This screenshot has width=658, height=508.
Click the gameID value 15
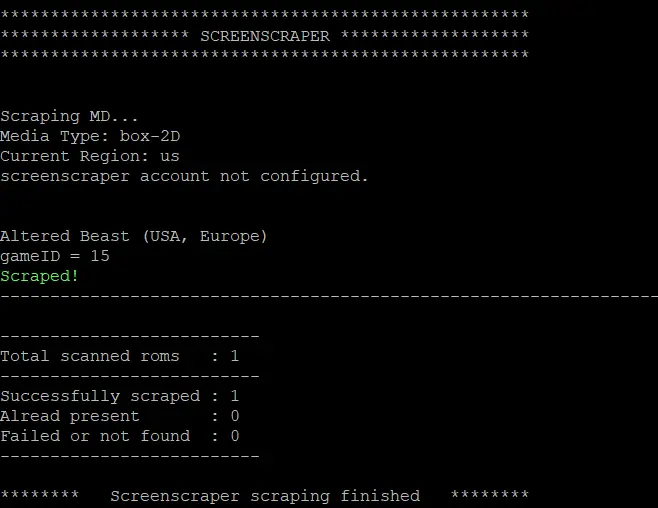99,256
